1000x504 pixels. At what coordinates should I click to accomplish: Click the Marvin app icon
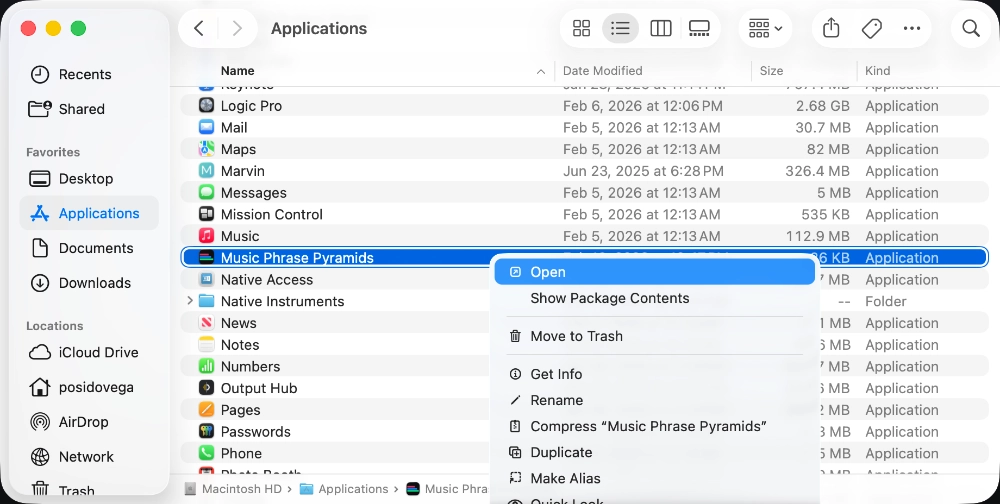pyautogui.click(x=206, y=170)
